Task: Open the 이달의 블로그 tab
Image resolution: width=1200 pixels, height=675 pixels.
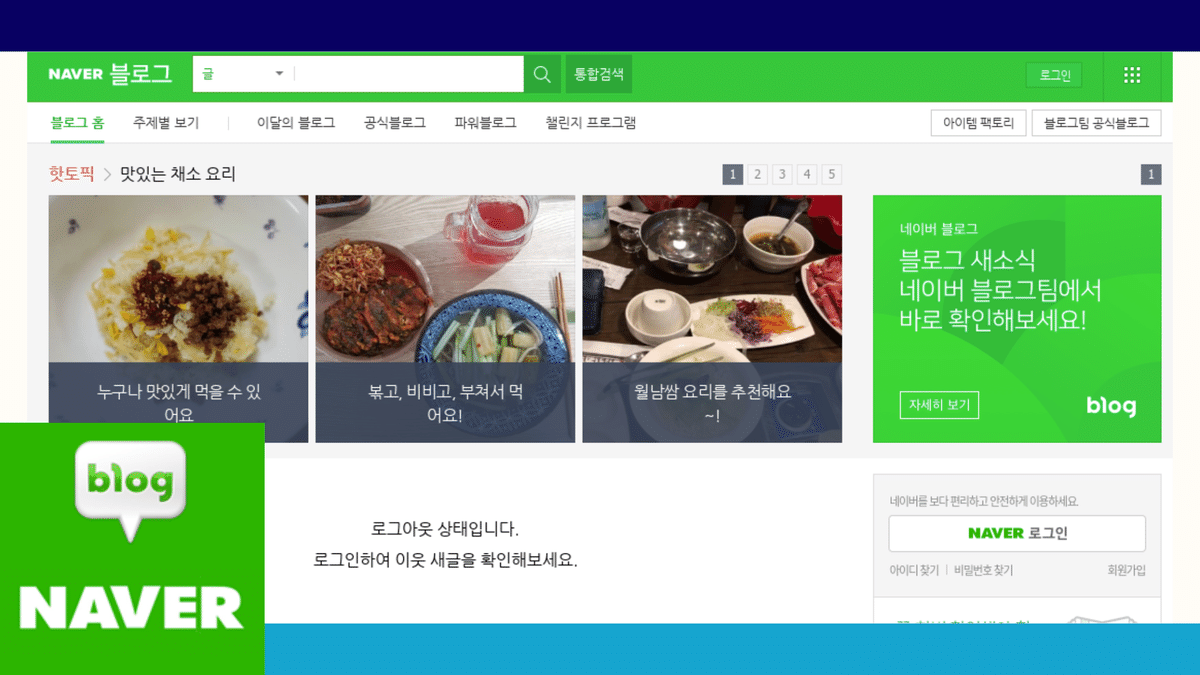Action: pos(296,123)
